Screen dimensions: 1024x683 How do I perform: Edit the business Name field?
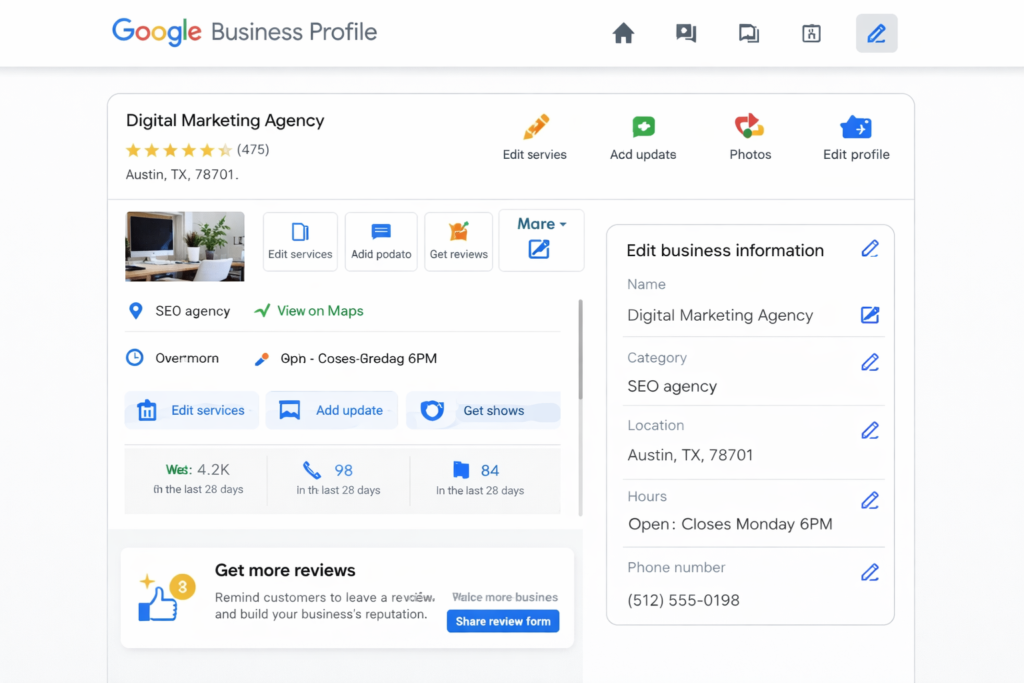[x=869, y=314]
